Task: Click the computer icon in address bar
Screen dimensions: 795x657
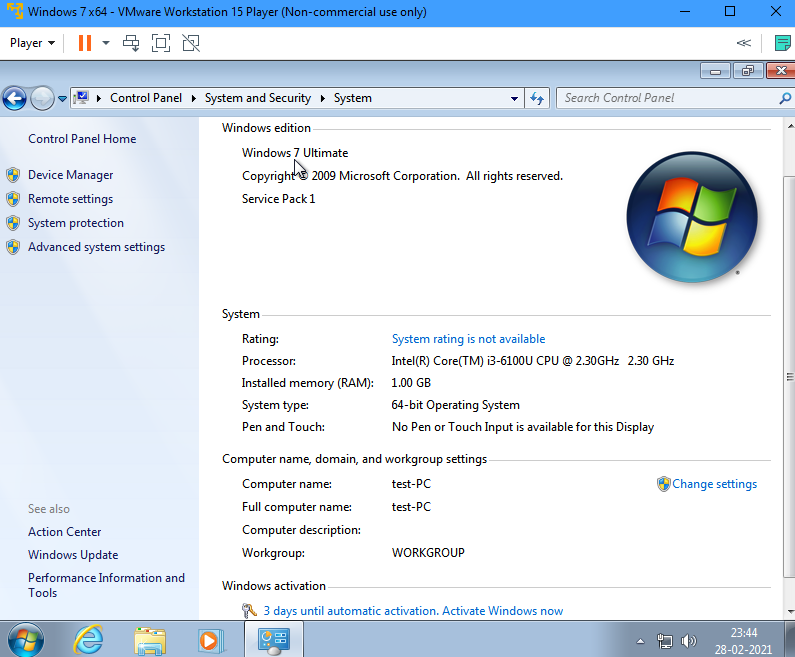Action: (81, 97)
